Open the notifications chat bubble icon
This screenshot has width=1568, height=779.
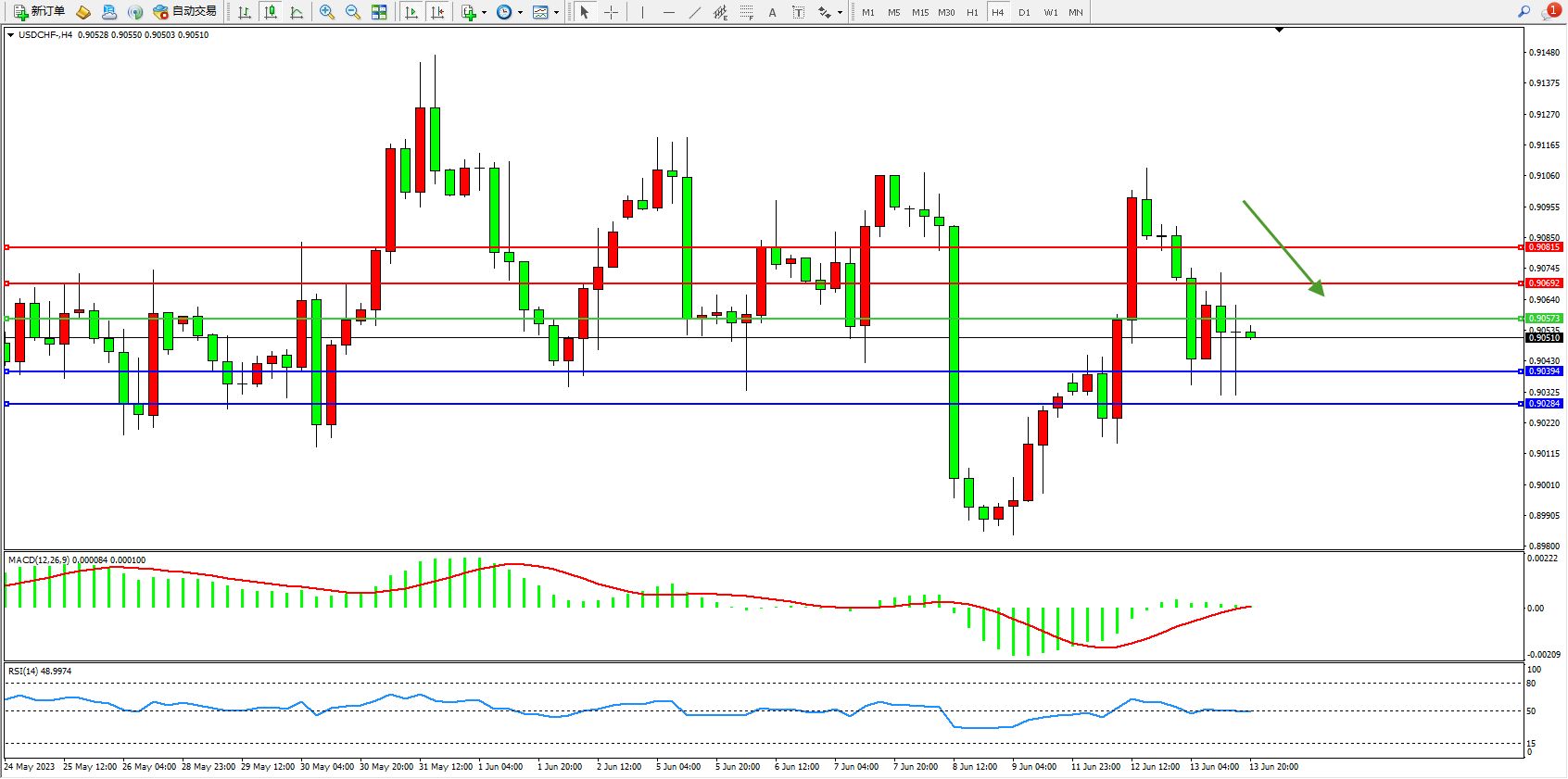point(1549,12)
